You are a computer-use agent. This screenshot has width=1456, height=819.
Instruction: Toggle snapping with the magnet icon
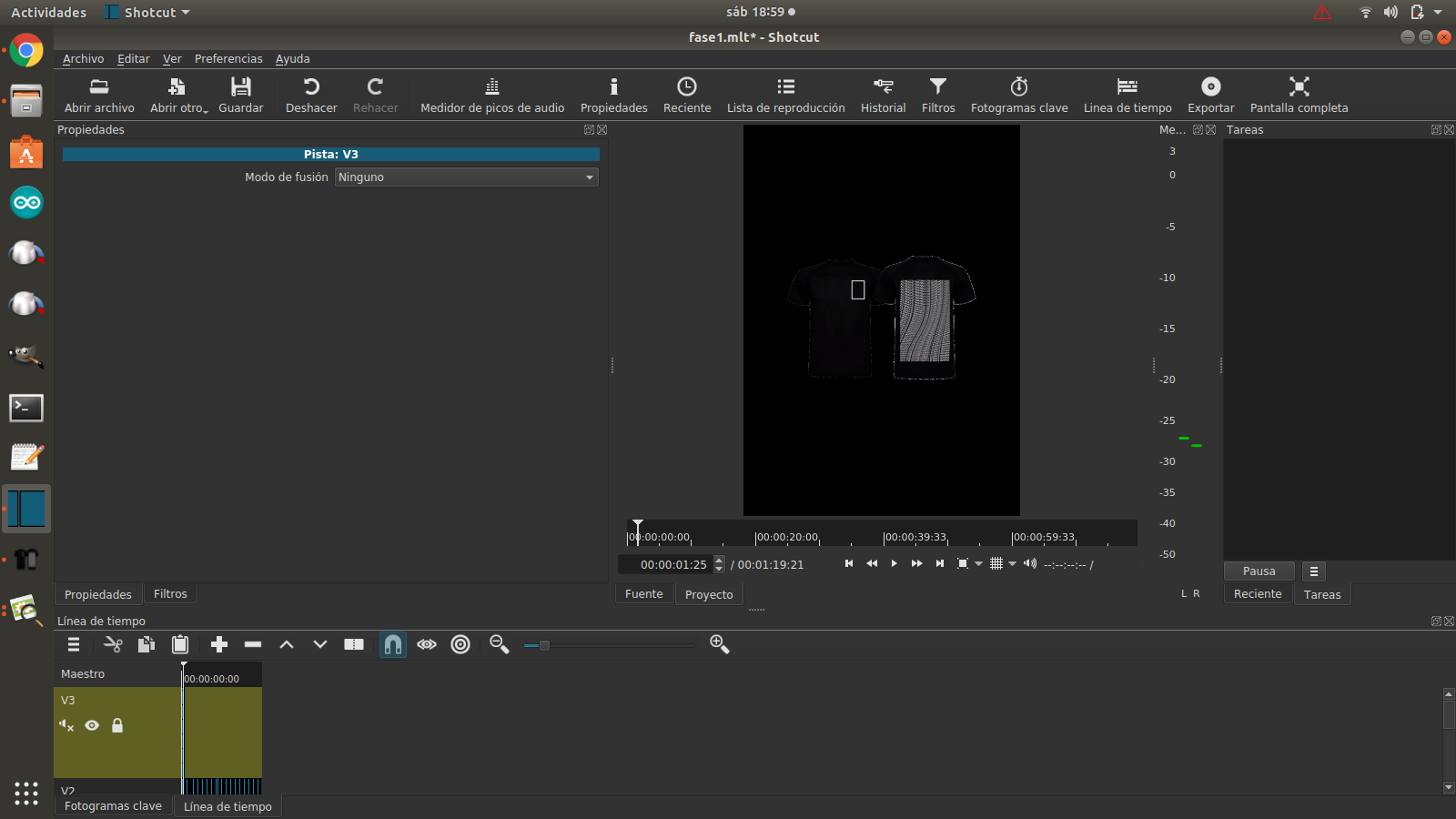pyautogui.click(x=392, y=644)
